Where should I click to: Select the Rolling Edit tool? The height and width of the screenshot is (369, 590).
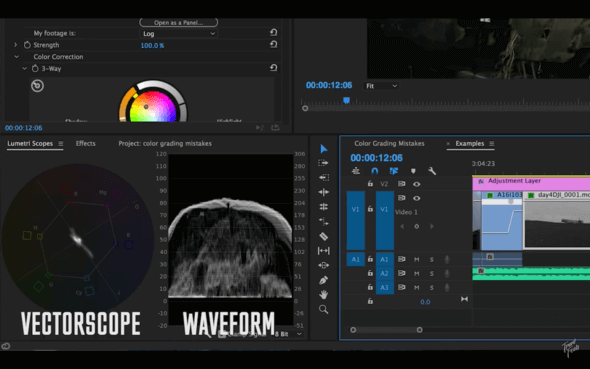324,207
